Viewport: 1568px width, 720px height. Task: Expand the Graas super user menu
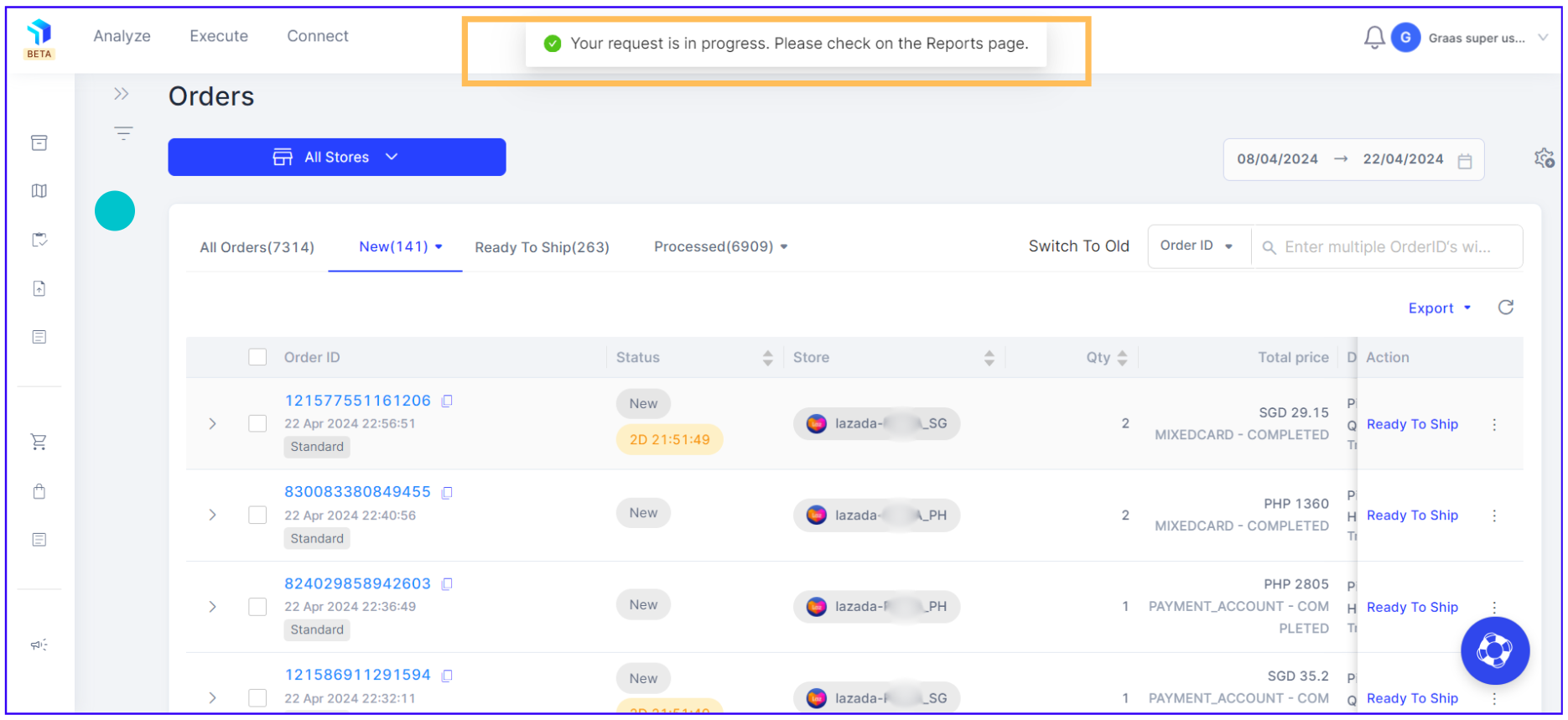(x=1543, y=38)
